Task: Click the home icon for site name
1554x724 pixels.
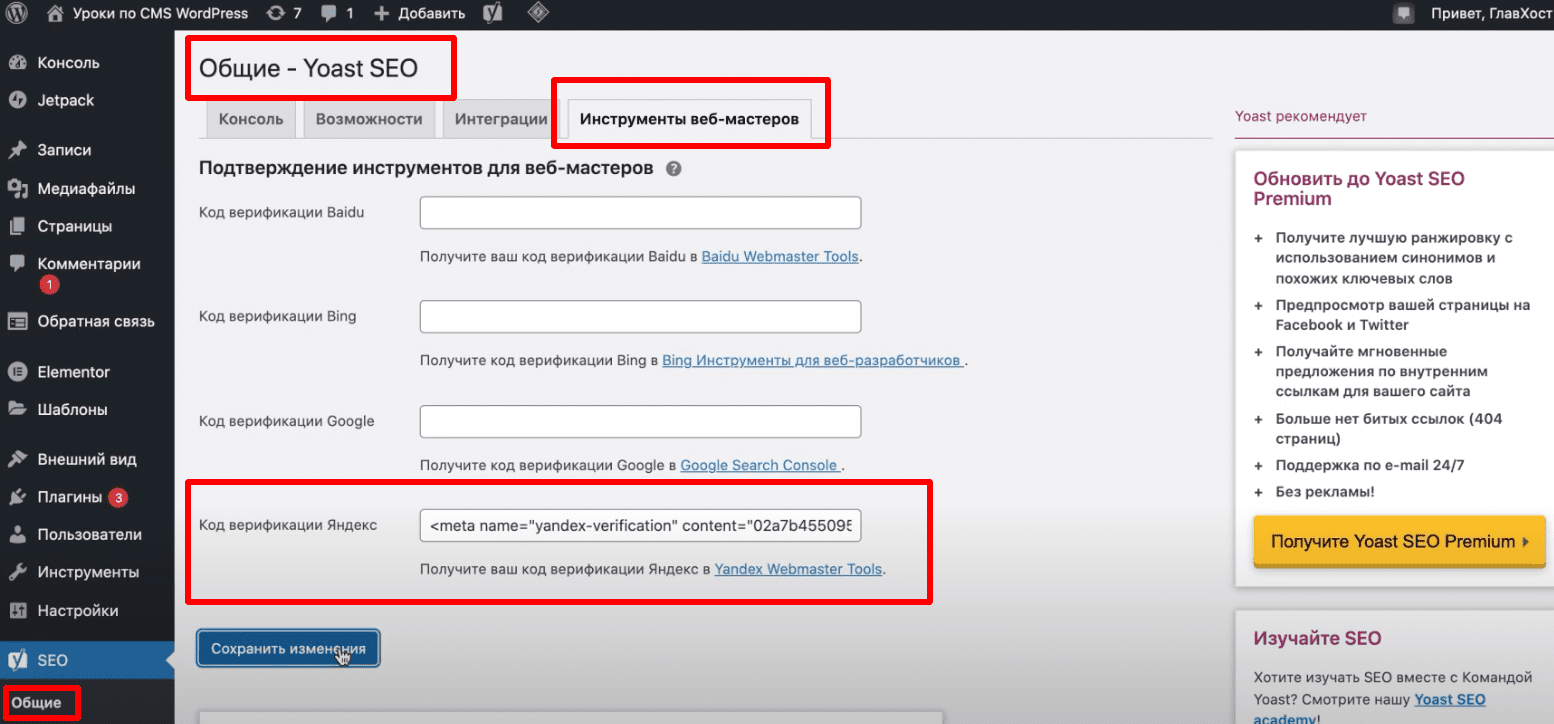Action: (56, 14)
